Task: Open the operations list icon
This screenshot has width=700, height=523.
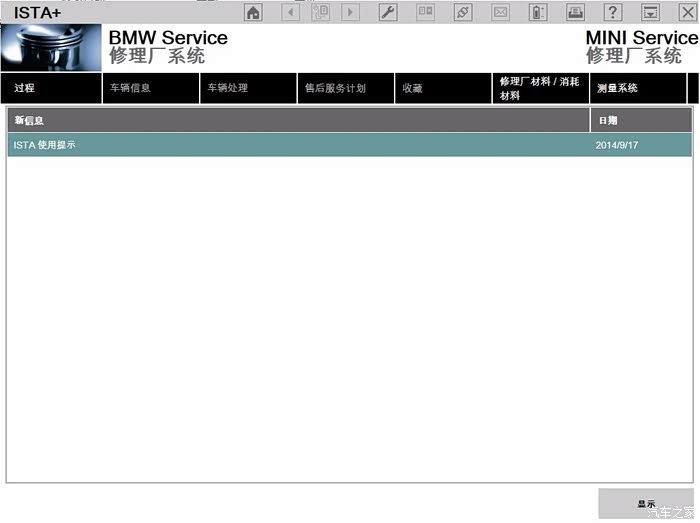Action: 321,12
